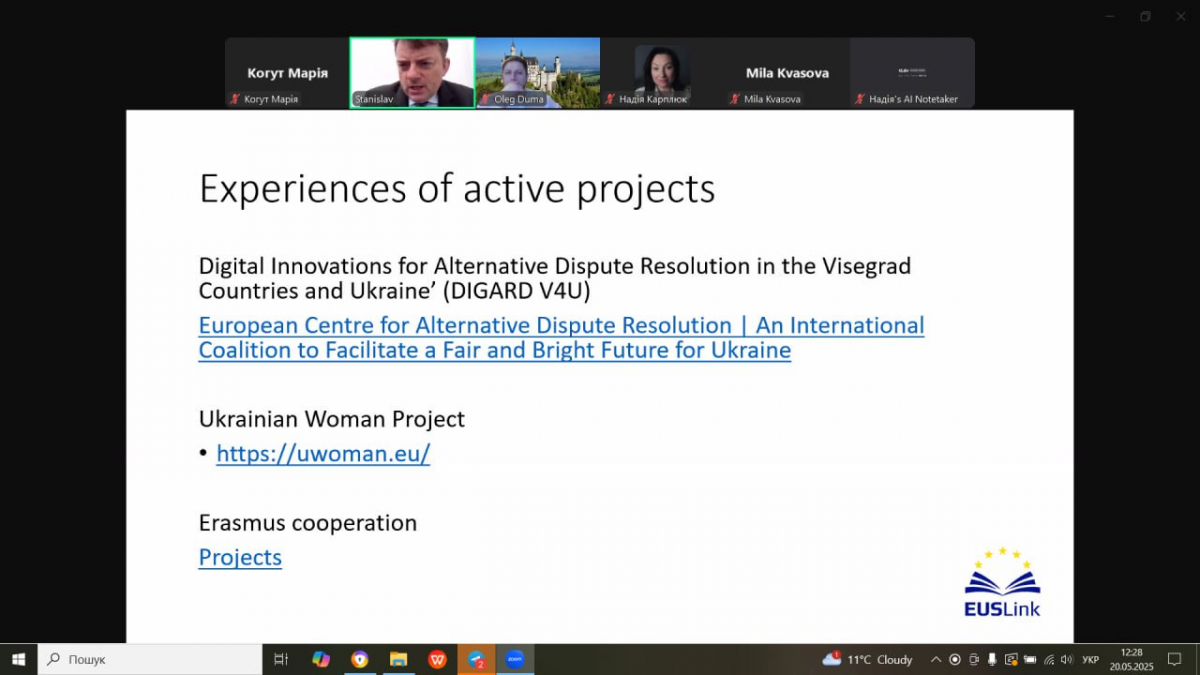Open the notification center icon
This screenshot has height=675, width=1200.
tap(1175, 660)
